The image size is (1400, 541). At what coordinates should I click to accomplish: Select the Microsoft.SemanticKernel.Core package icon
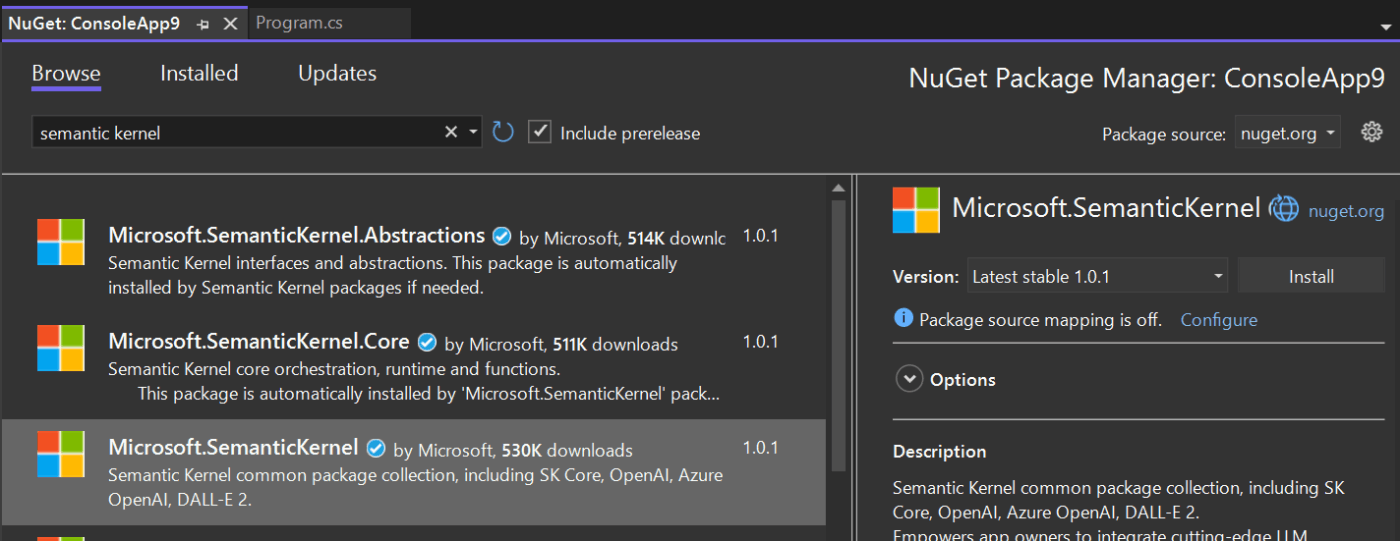click(x=61, y=348)
